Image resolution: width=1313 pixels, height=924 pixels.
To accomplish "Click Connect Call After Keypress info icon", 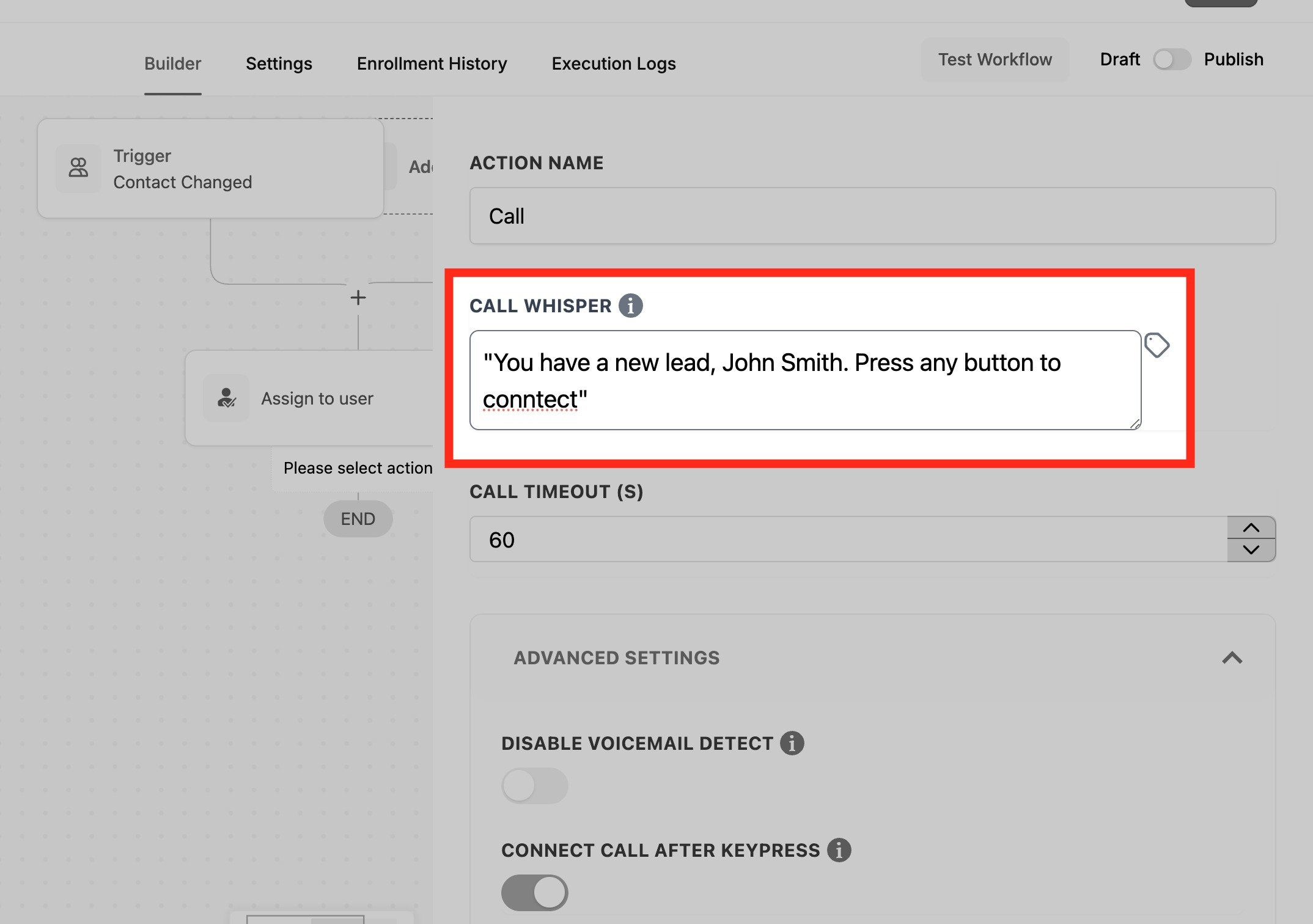I will point(839,850).
